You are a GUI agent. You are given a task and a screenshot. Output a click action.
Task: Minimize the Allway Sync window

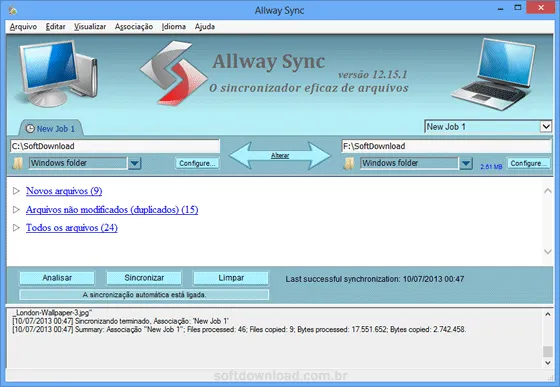click(500, 8)
